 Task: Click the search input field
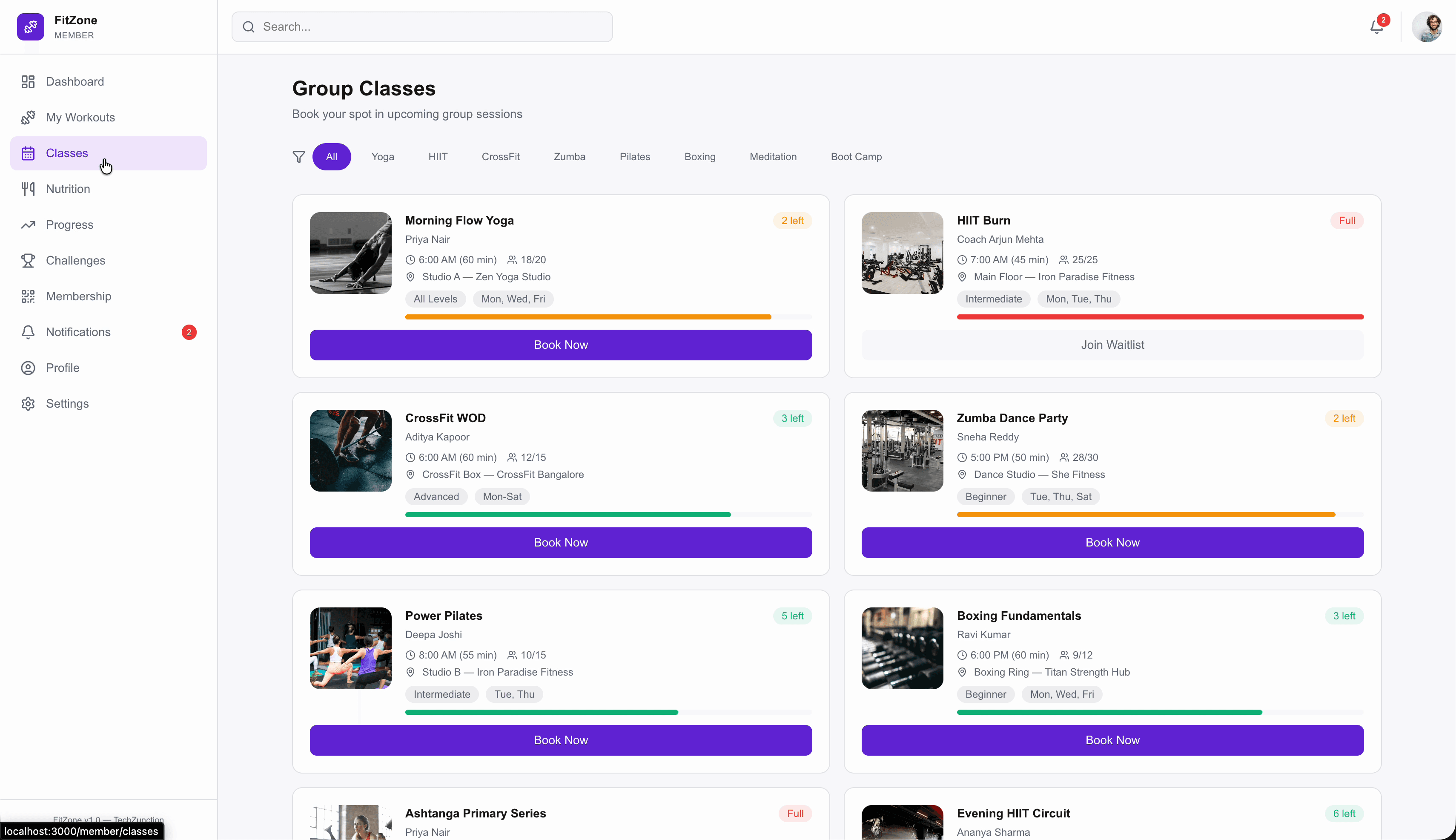[x=421, y=26]
